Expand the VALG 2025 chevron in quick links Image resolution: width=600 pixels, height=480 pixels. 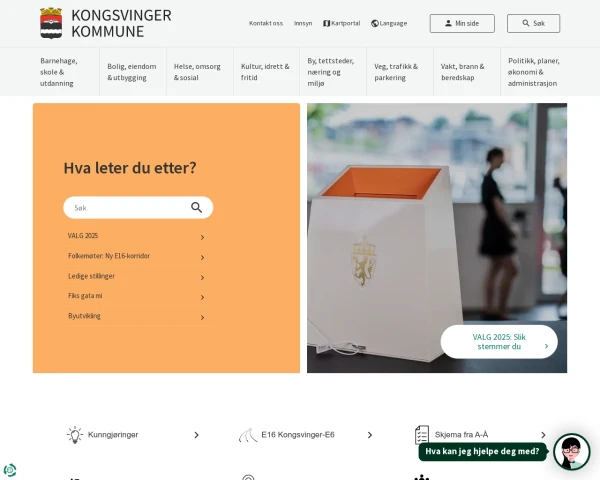click(x=202, y=237)
